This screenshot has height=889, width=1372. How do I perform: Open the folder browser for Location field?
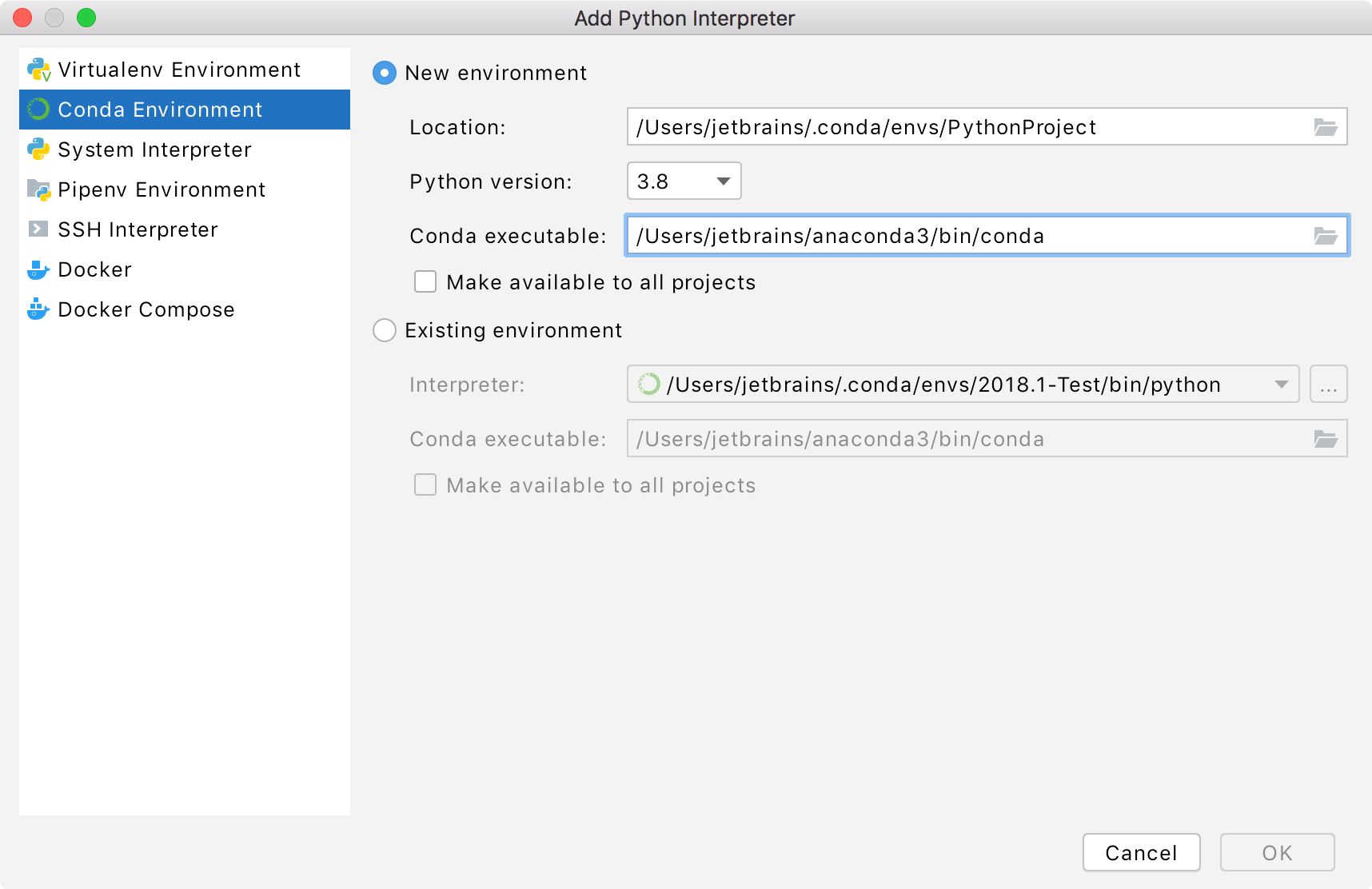(x=1326, y=126)
